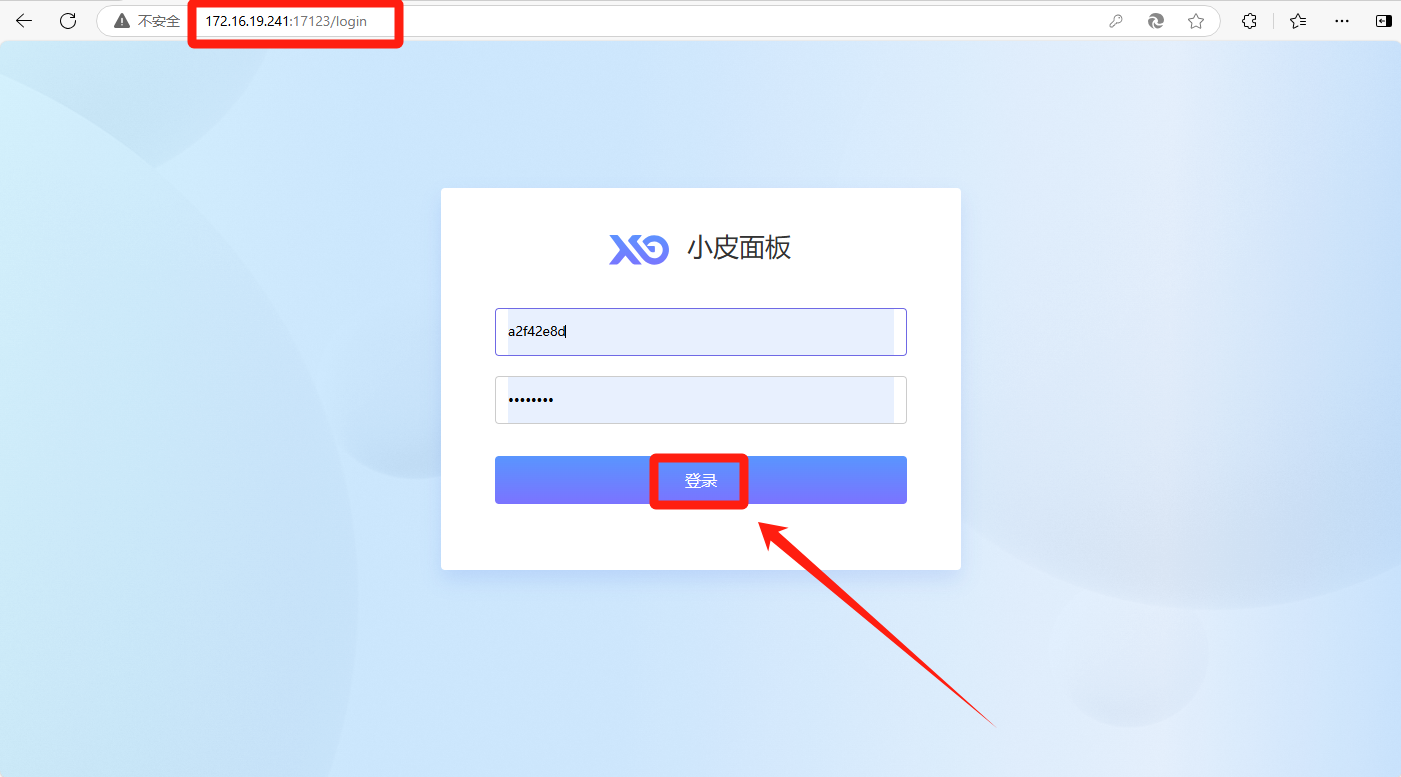Expand site info via 不安全 label

(x=159, y=21)
